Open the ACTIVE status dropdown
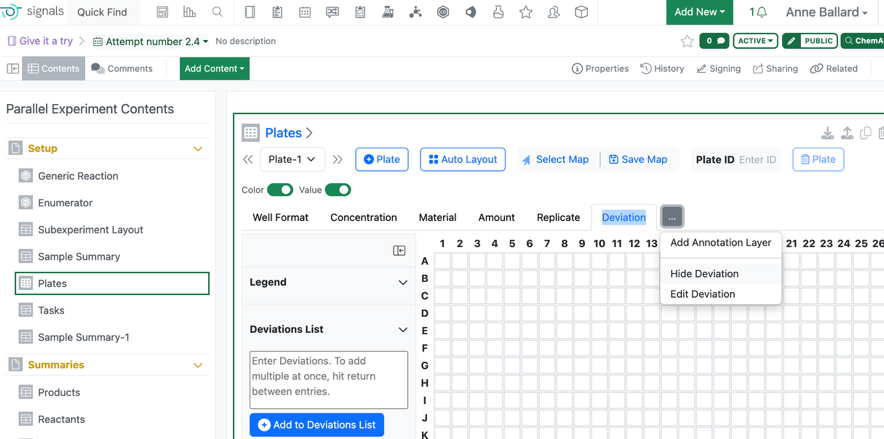Image resolution: width=884 pixels, height=439 pixels. point(755,41)
